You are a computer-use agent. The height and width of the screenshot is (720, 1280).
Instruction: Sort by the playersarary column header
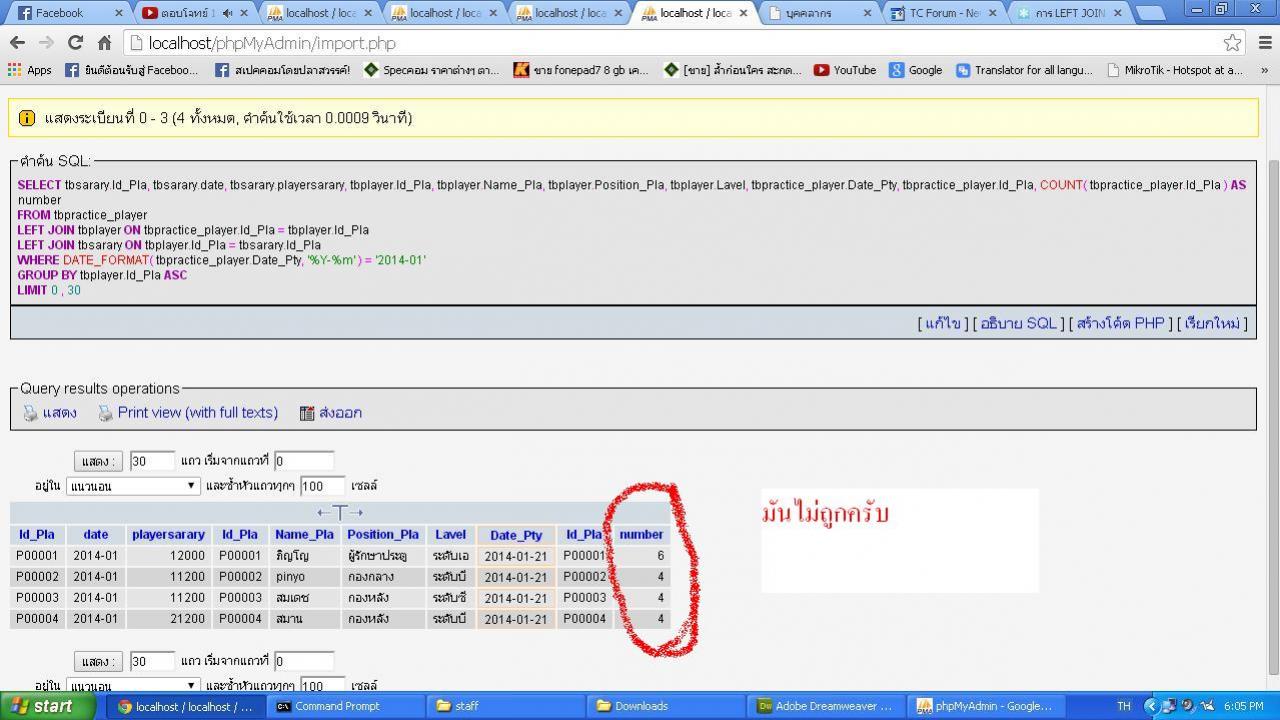click(x=168, y=535)
